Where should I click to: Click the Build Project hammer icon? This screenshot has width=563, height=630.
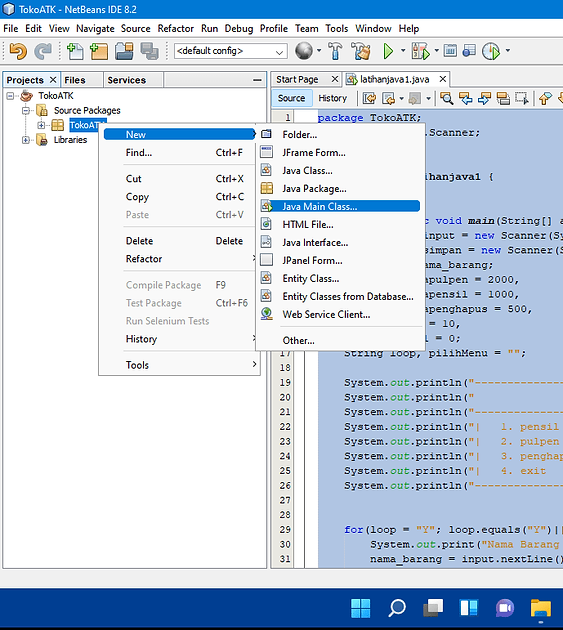(x=335, y=51)
